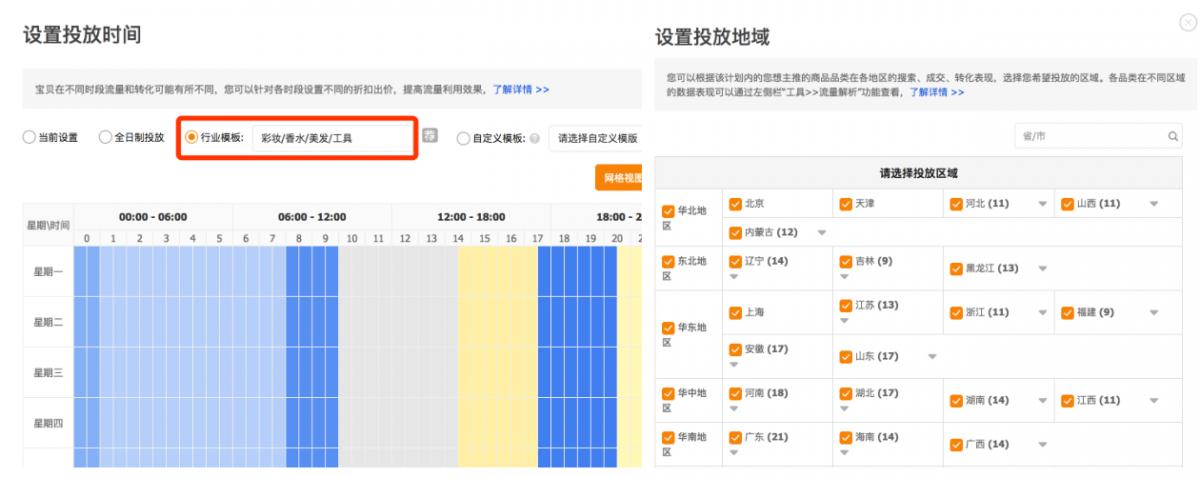This screenshot has height=477, width=1200.
Task: Click the orange 网格视图 button
Action: [x=619, y=178]
